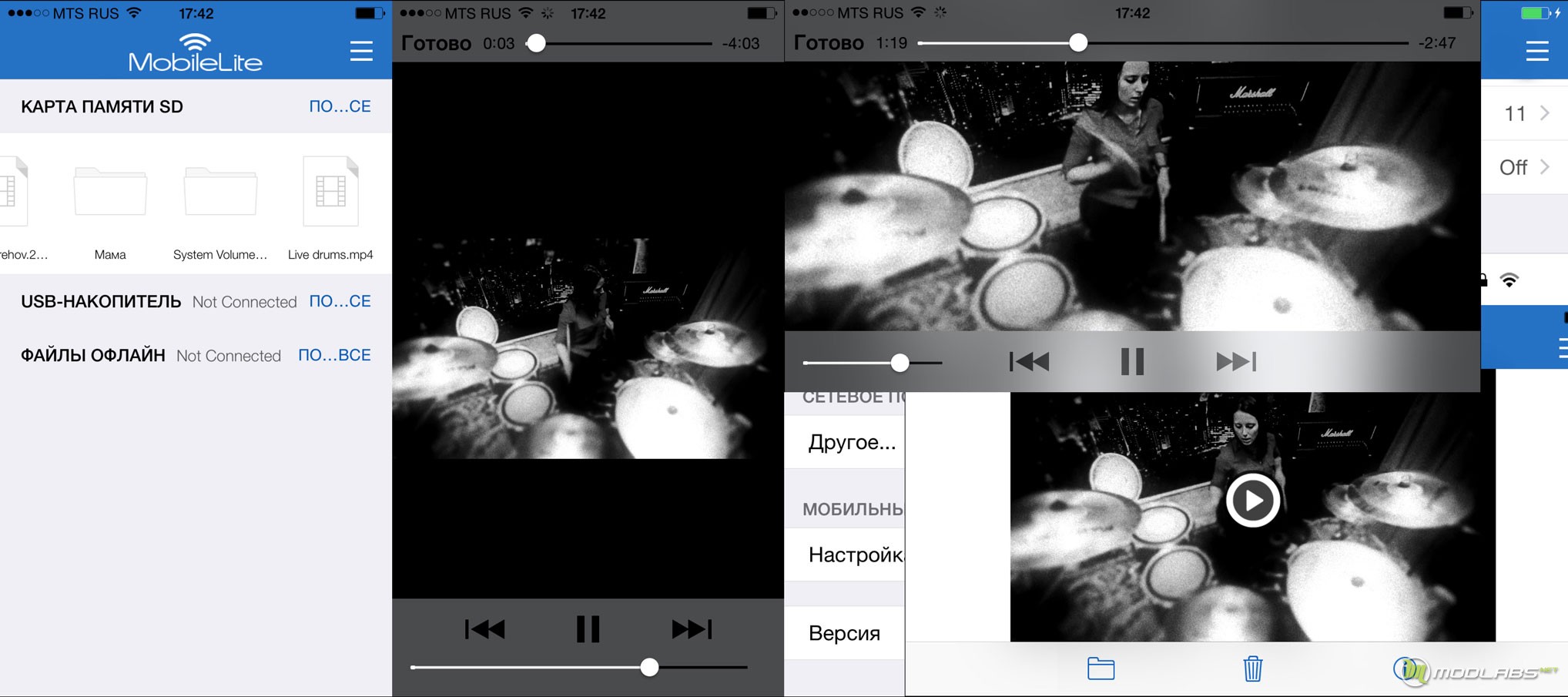Tap the MobileLite logo
Screen dimensions: 1568x697
pos(196,52)
